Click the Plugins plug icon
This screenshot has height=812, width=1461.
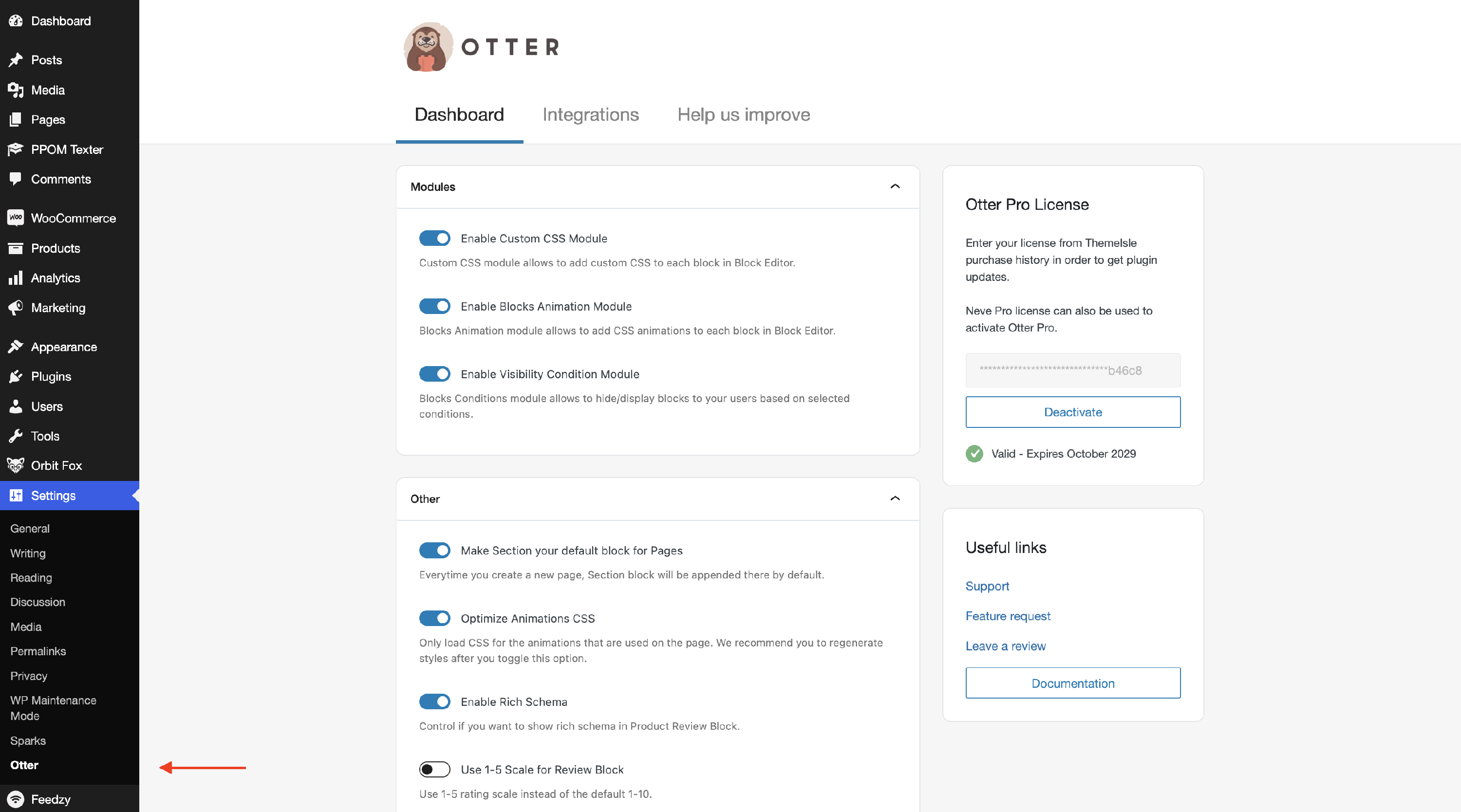pos(15,376)
